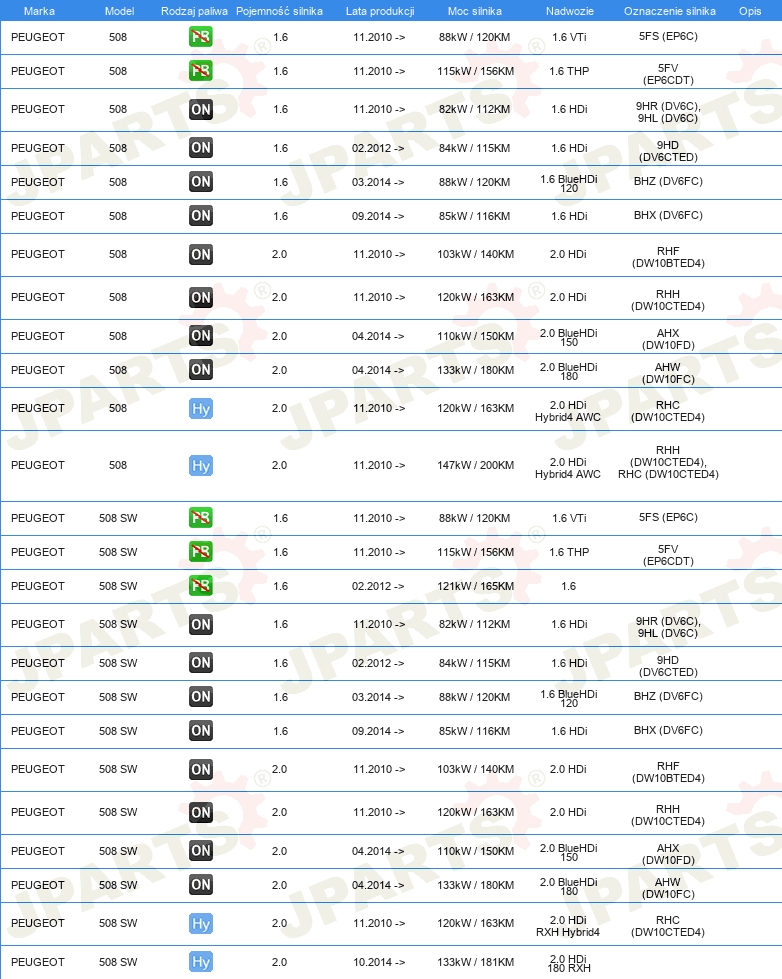The width and height of the screenshot is (782, 979).
Task: Select 2.0 HDi Hybrid4 AWC in the 147kW row
Action: 568,468
